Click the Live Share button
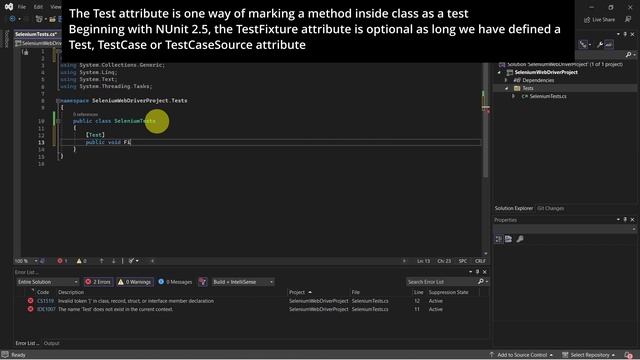Screen dimensions: 640x360 coord(599,20)
